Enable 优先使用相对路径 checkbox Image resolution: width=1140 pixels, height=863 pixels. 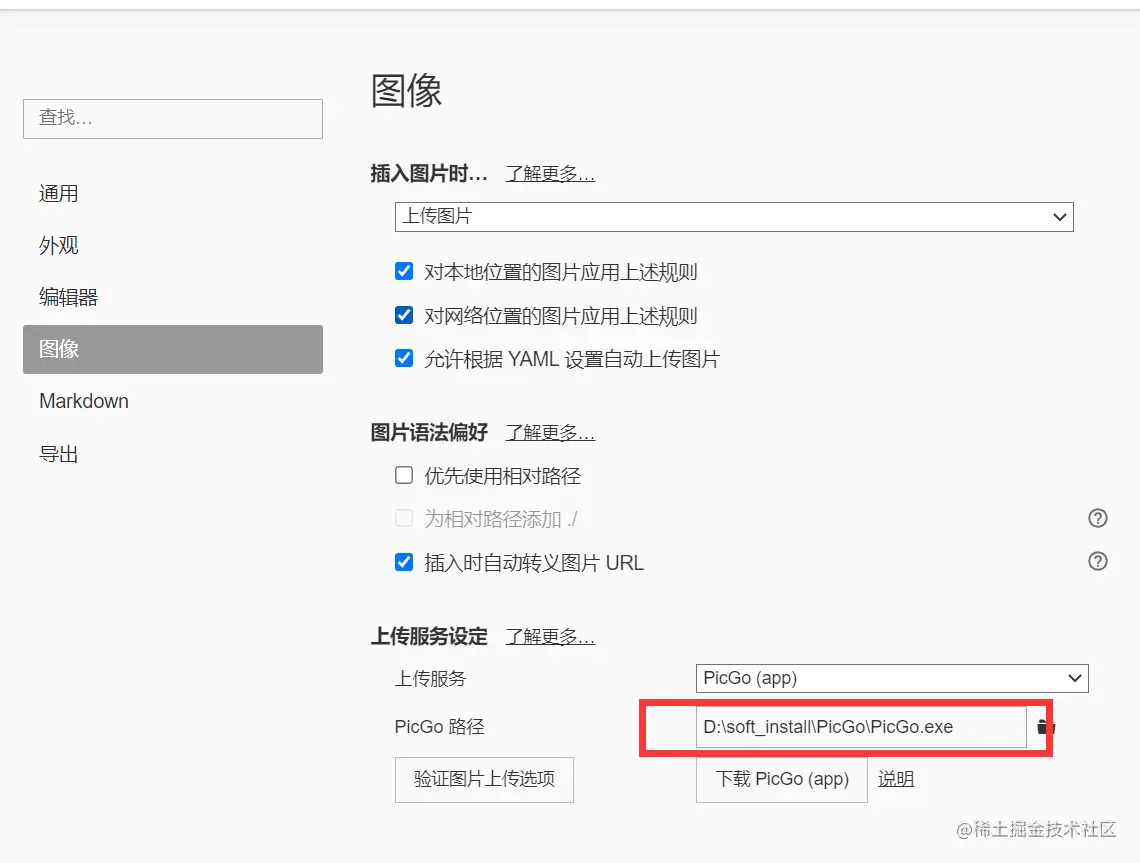point(404,475)
